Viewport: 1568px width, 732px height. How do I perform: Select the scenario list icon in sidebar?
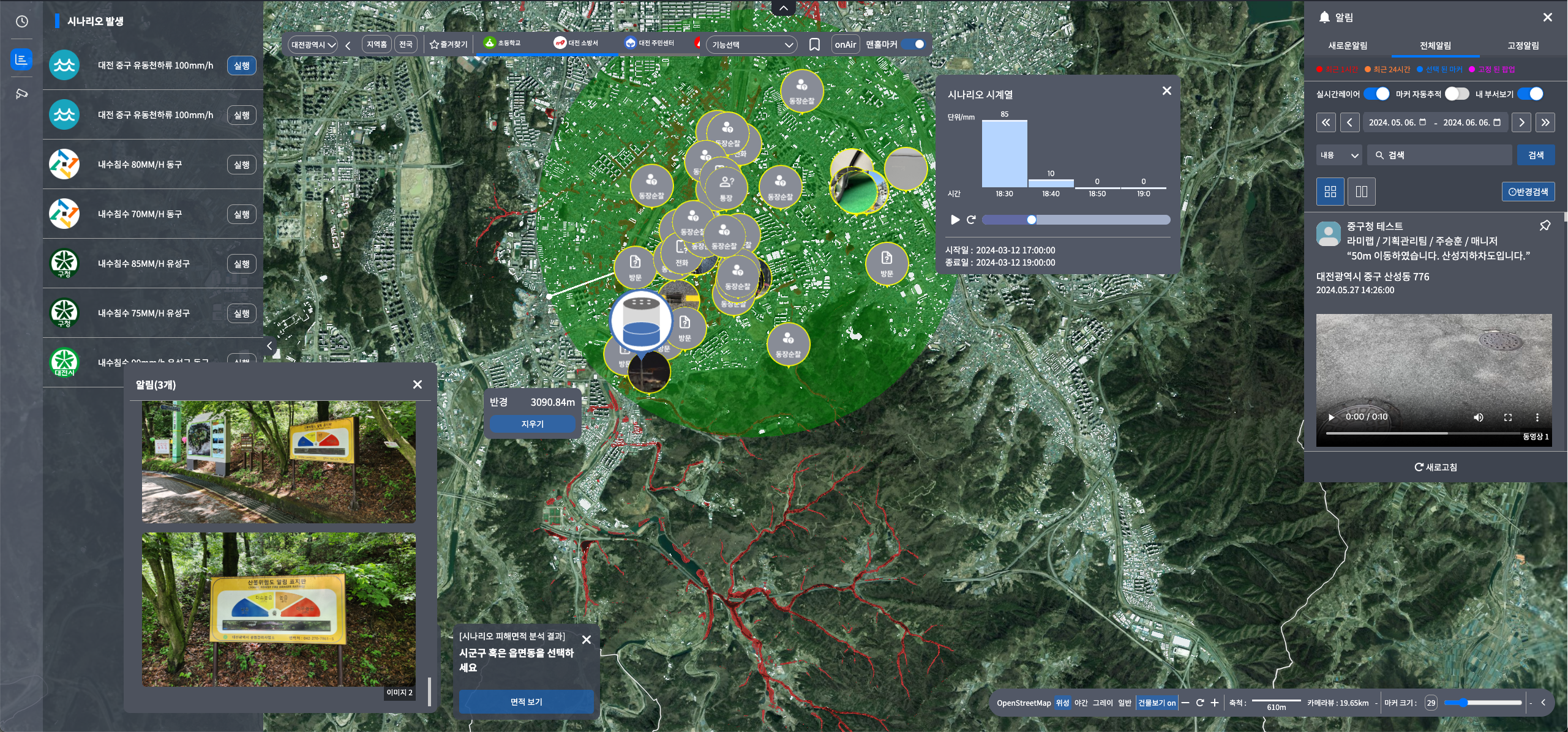22,59
